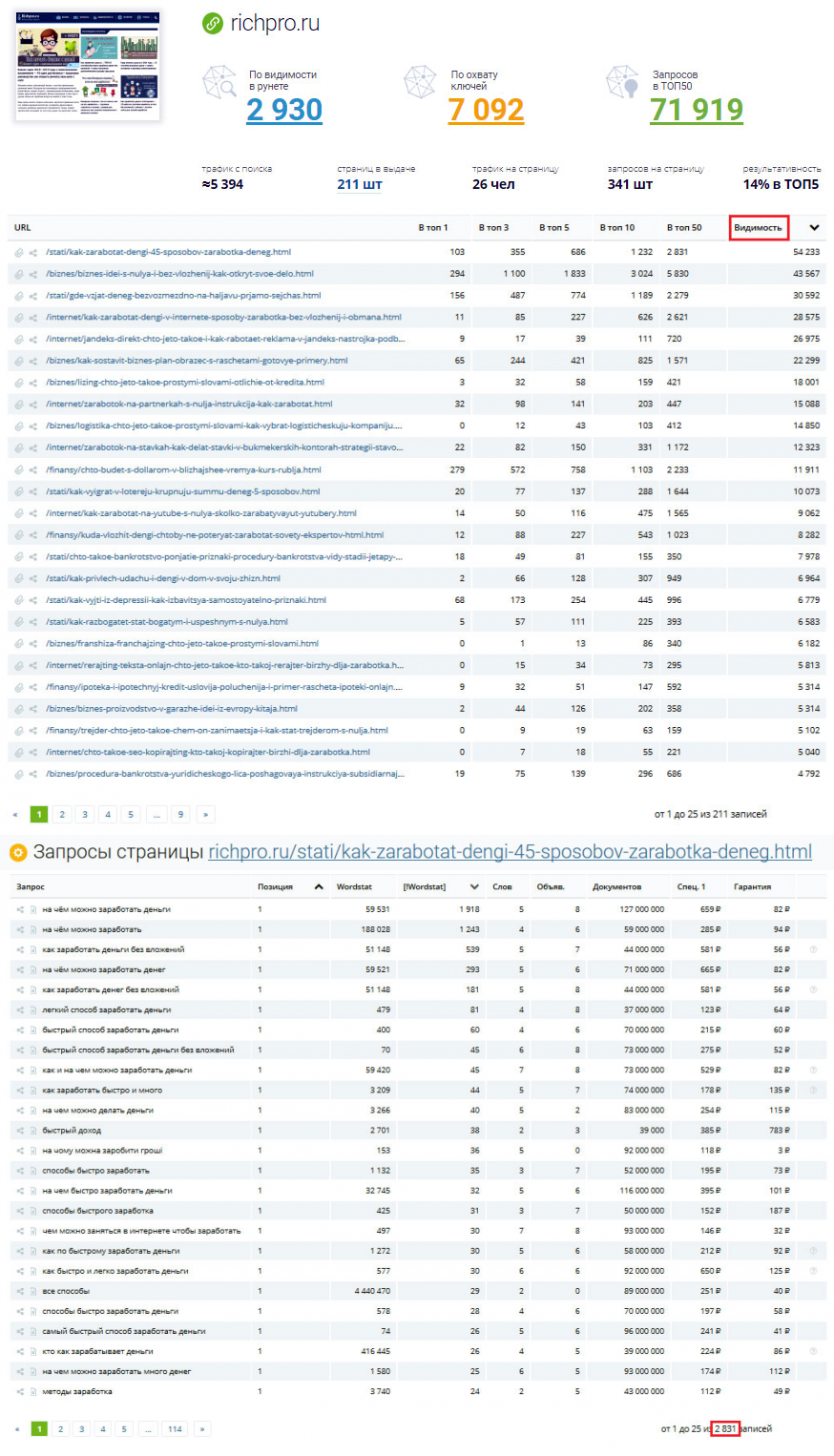The width and height of the screenshot is (834, 1456).
Task: Open the richpro.ru site preview thumbnail
Action: click(x=88, y=66)
